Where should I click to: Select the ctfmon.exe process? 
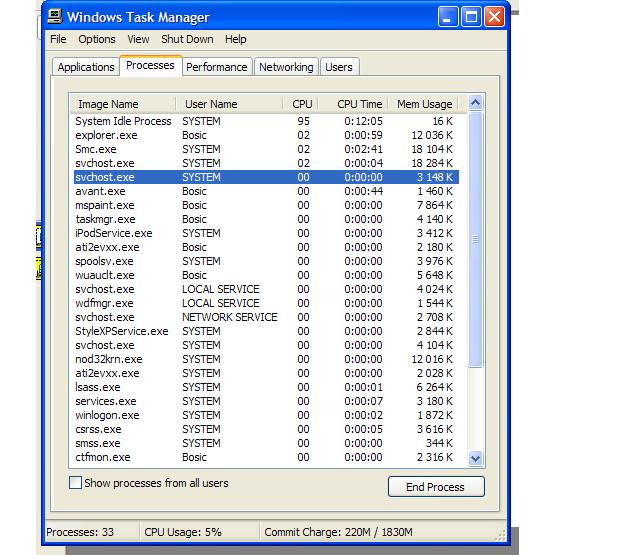[266, 457]
